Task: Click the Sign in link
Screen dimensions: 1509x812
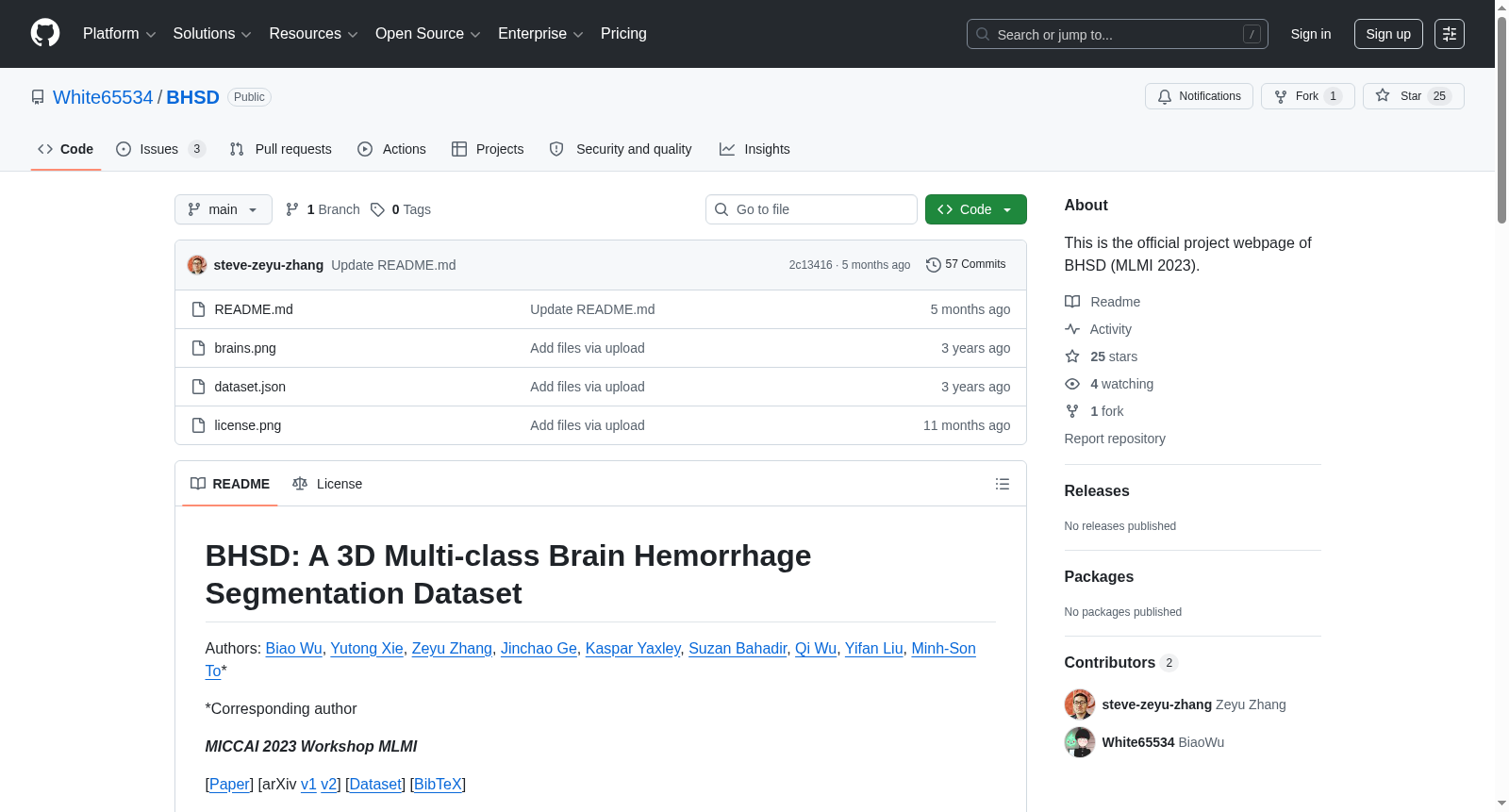Action: pos(1311,34)
